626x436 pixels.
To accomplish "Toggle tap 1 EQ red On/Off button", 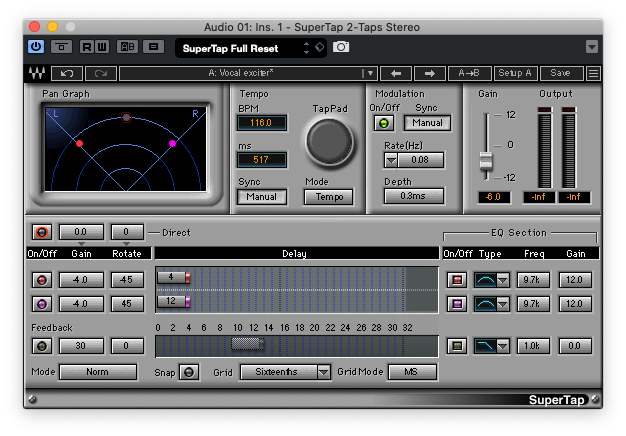I will (x=457, y=280).
